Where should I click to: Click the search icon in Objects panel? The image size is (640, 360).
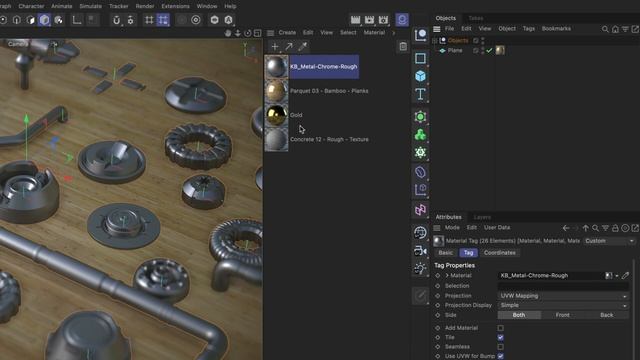pos(605,29)
